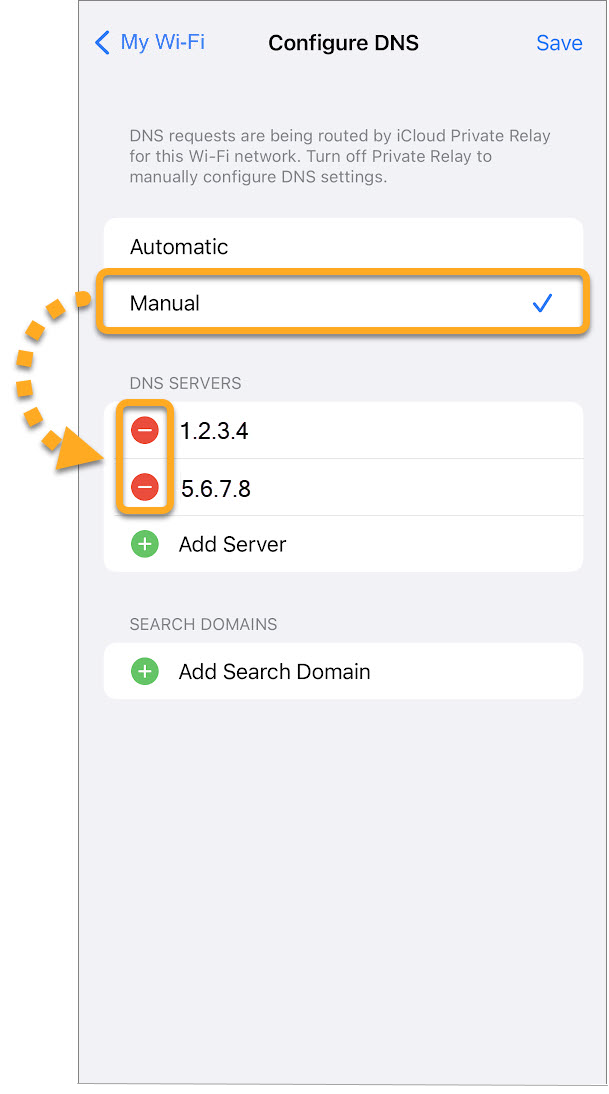The height and width of the screenshot is (1094, 609).
Task: Go back via the My Wi-Fi label
Action: [x=162, y=42]
